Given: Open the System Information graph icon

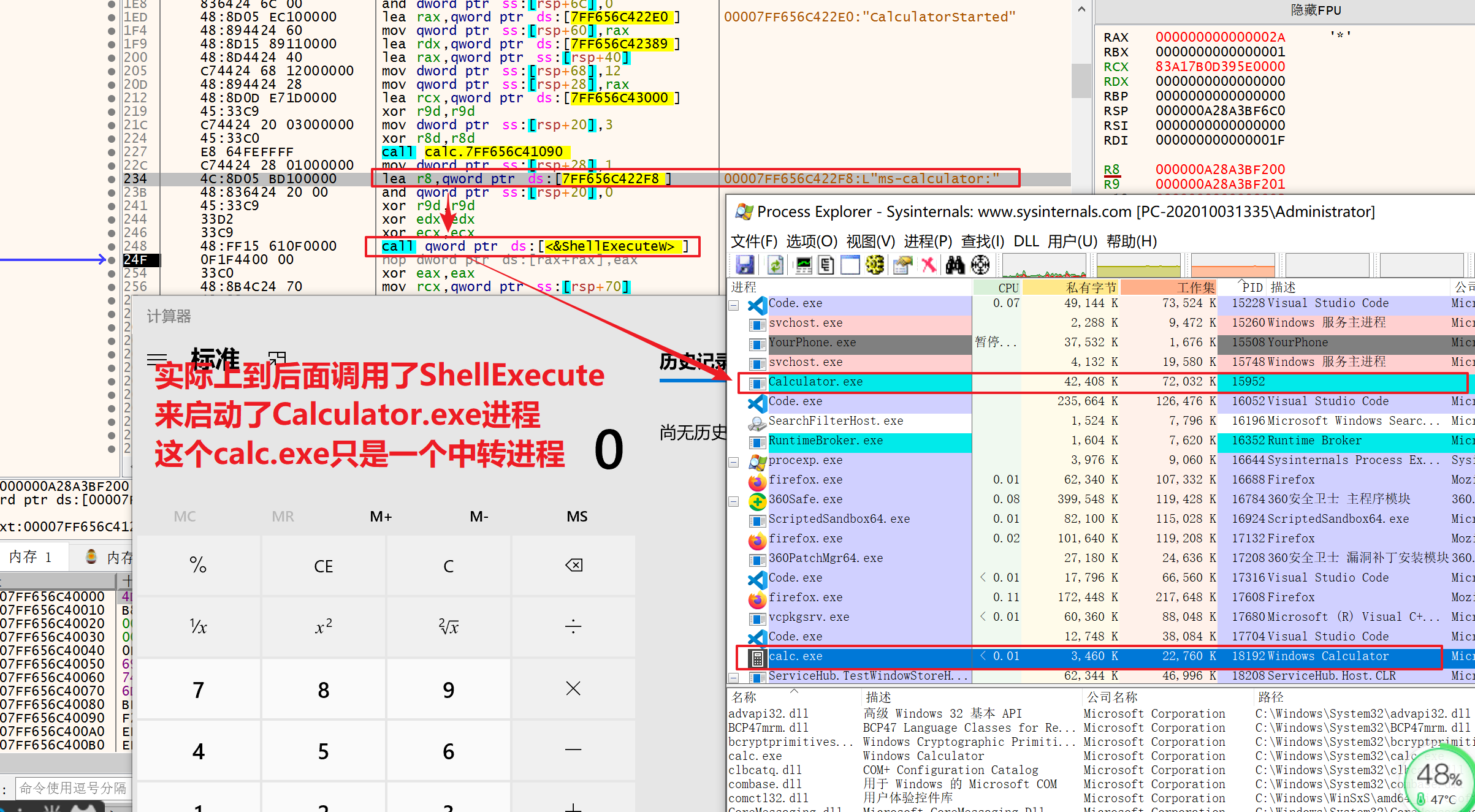Looking at the screenshot, I should (802, 264).
